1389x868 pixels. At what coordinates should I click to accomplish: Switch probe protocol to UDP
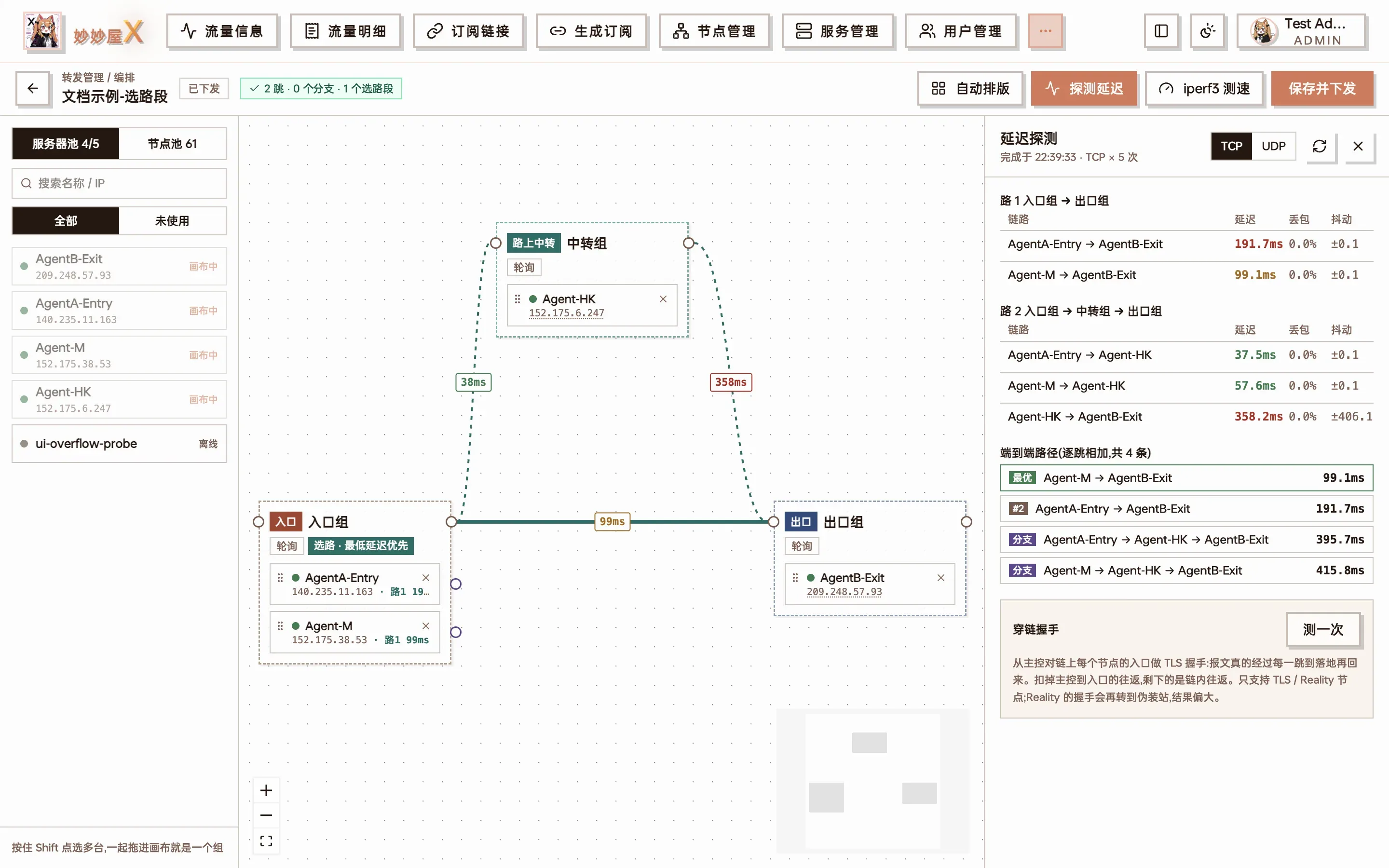pos(1273,147)
